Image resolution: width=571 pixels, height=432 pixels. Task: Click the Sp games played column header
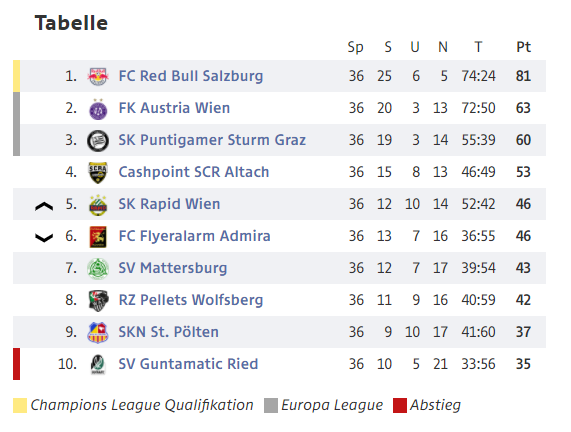[x=355, y=47]
